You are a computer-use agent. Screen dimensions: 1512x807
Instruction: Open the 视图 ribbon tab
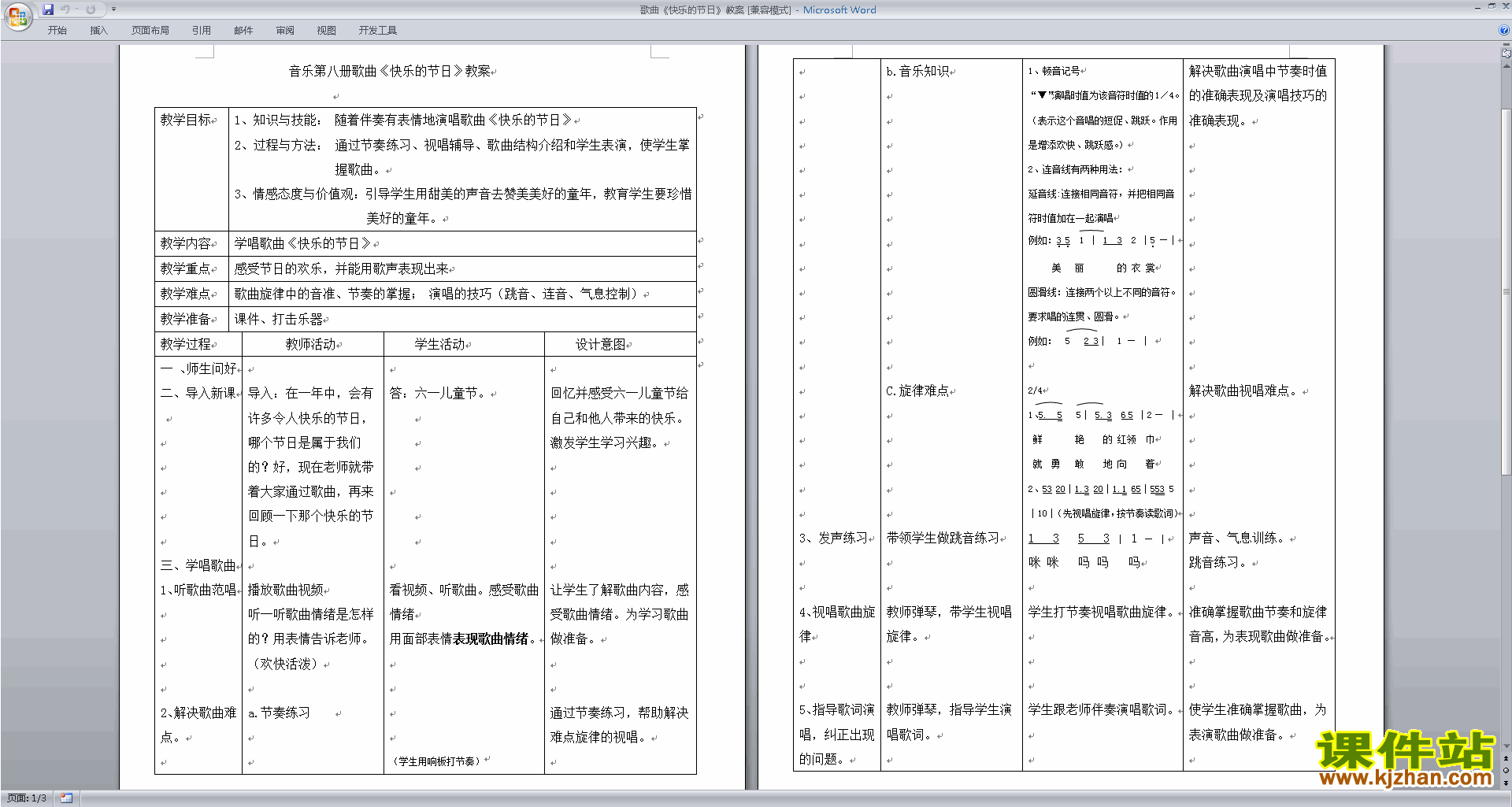click(x=327, y=30)
